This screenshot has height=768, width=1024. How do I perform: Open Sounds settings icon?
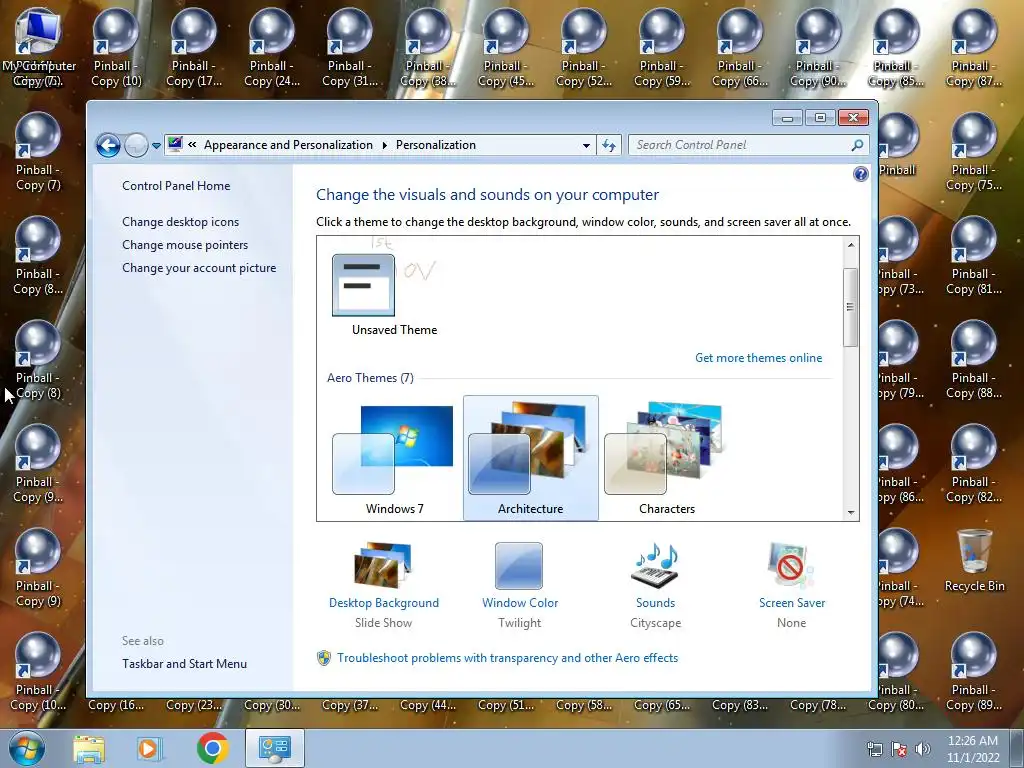point(655,566)
